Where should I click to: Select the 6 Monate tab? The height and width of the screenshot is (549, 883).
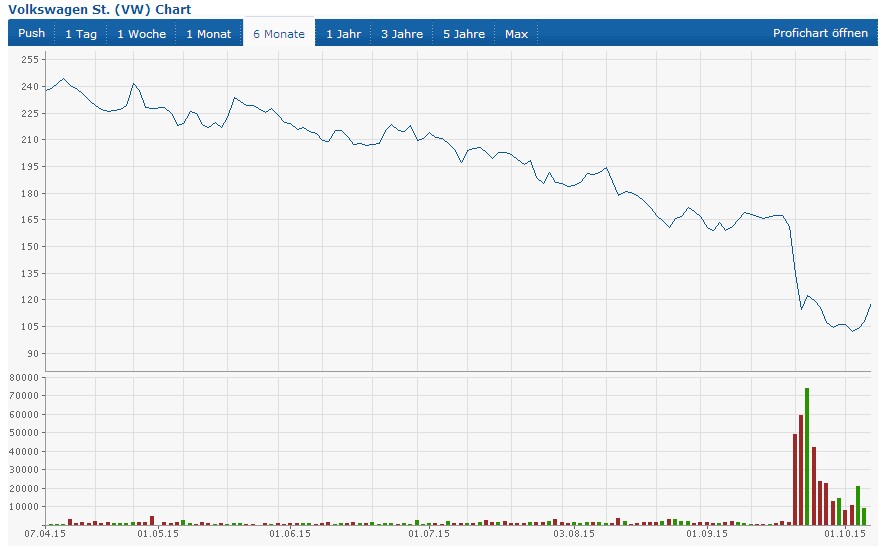point(279,34)
